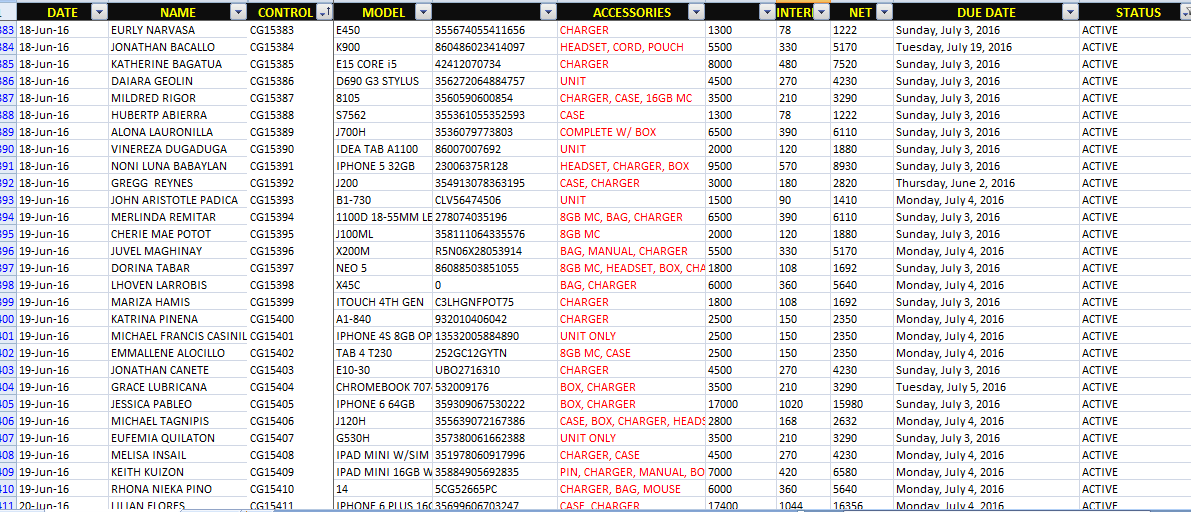Select serial cell 5CG52665PC
Image resolution: width=1191 pixels, height=512 pixels.
(494, 489)
